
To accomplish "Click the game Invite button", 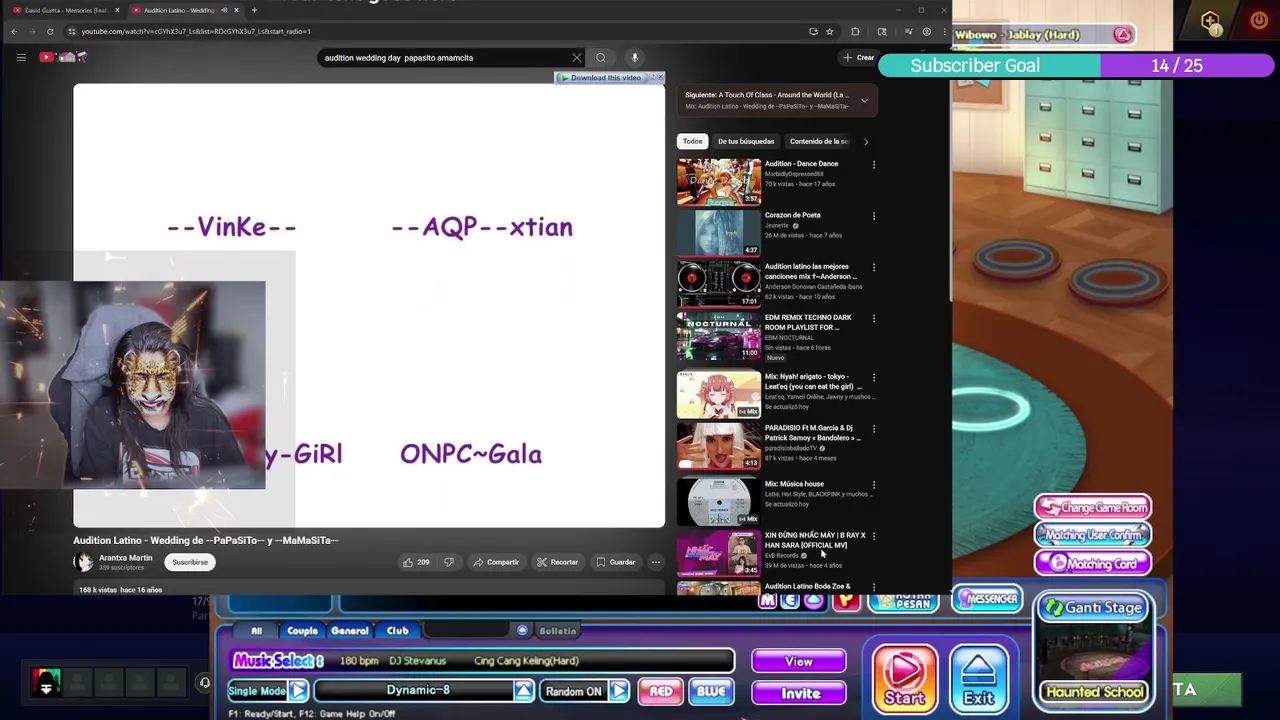I will click(x=799, y=693).
